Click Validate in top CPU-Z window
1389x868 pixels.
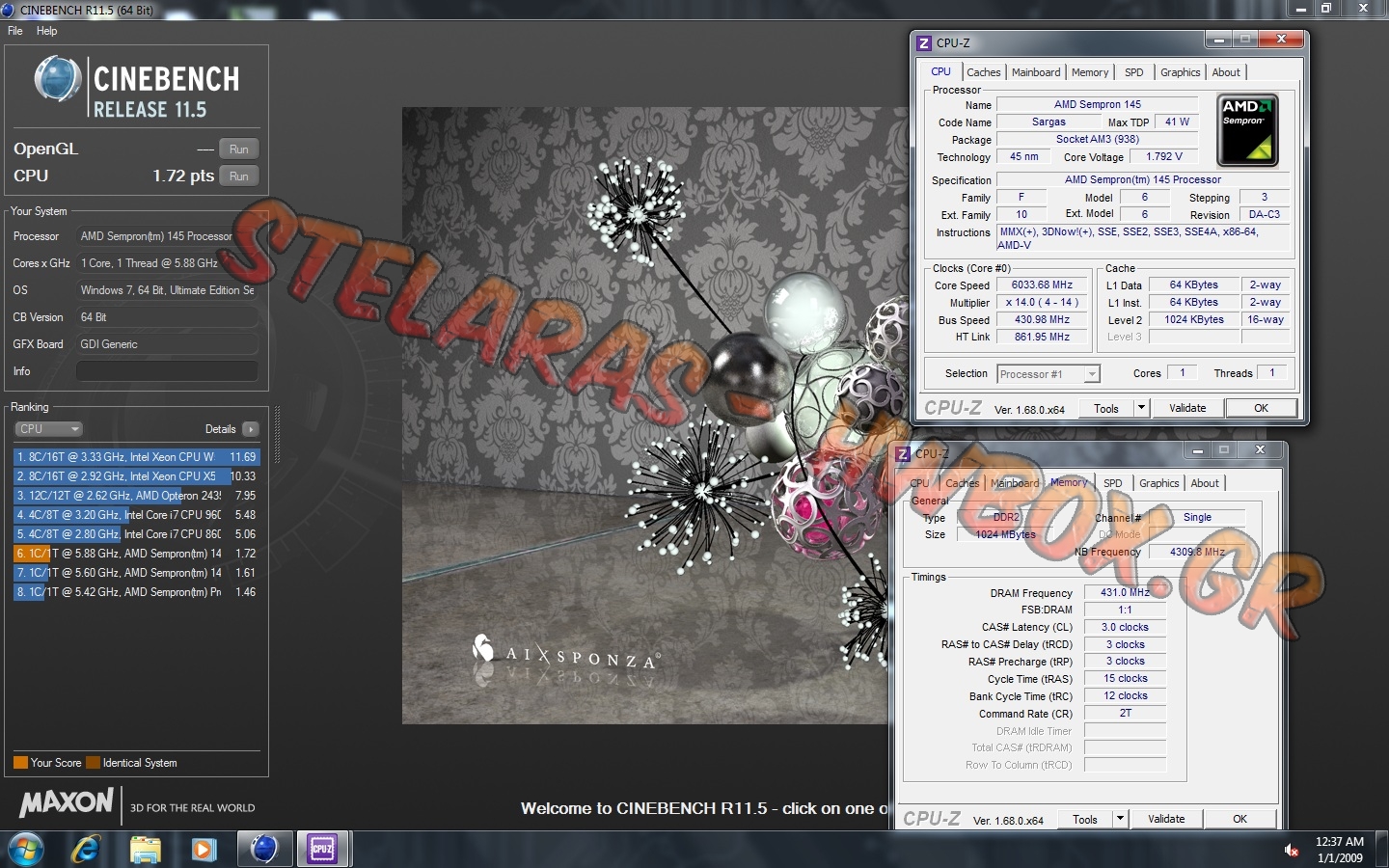click(1187, 409)
